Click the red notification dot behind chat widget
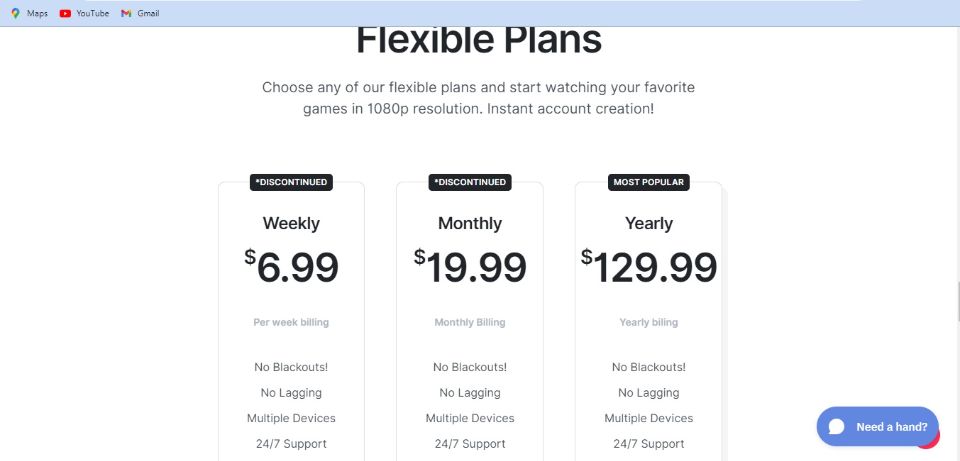960x461 pixels. click(x=932, y=438)
